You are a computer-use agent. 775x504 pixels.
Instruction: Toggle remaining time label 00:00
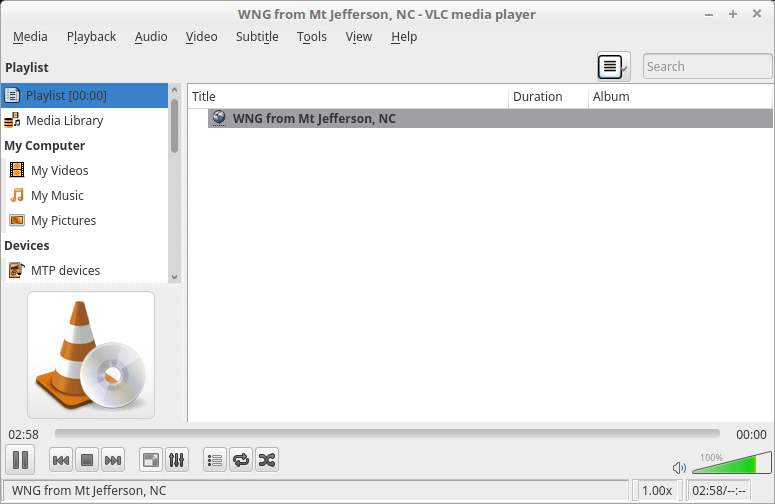click(x=751, y=435)
